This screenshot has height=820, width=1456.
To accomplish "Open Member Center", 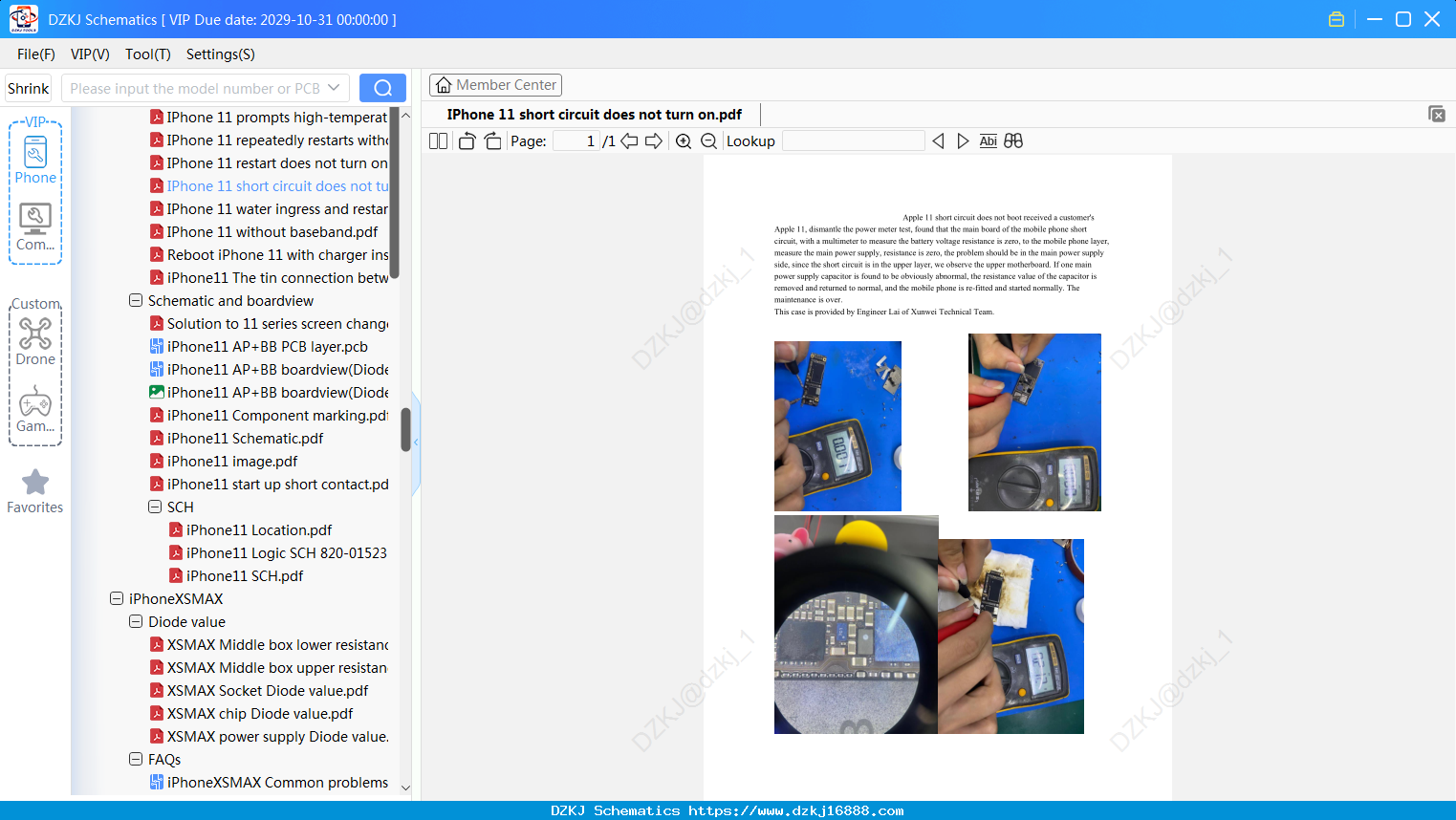I will click(x=496, y=85).
